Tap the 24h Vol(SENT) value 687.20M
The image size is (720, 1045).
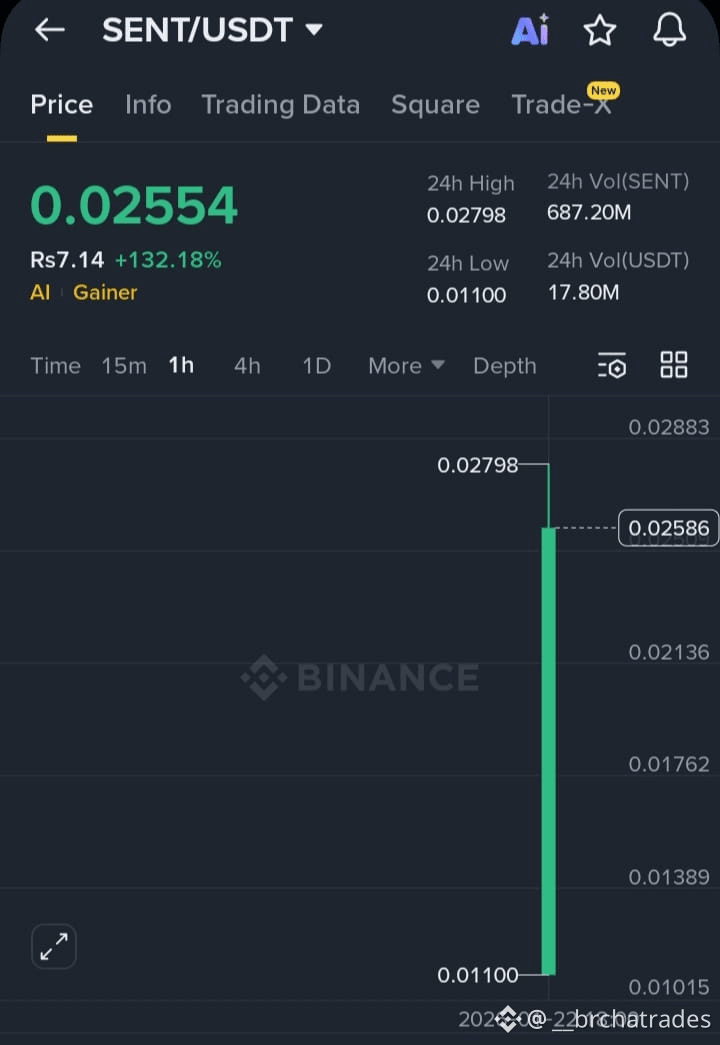(589, 213)
